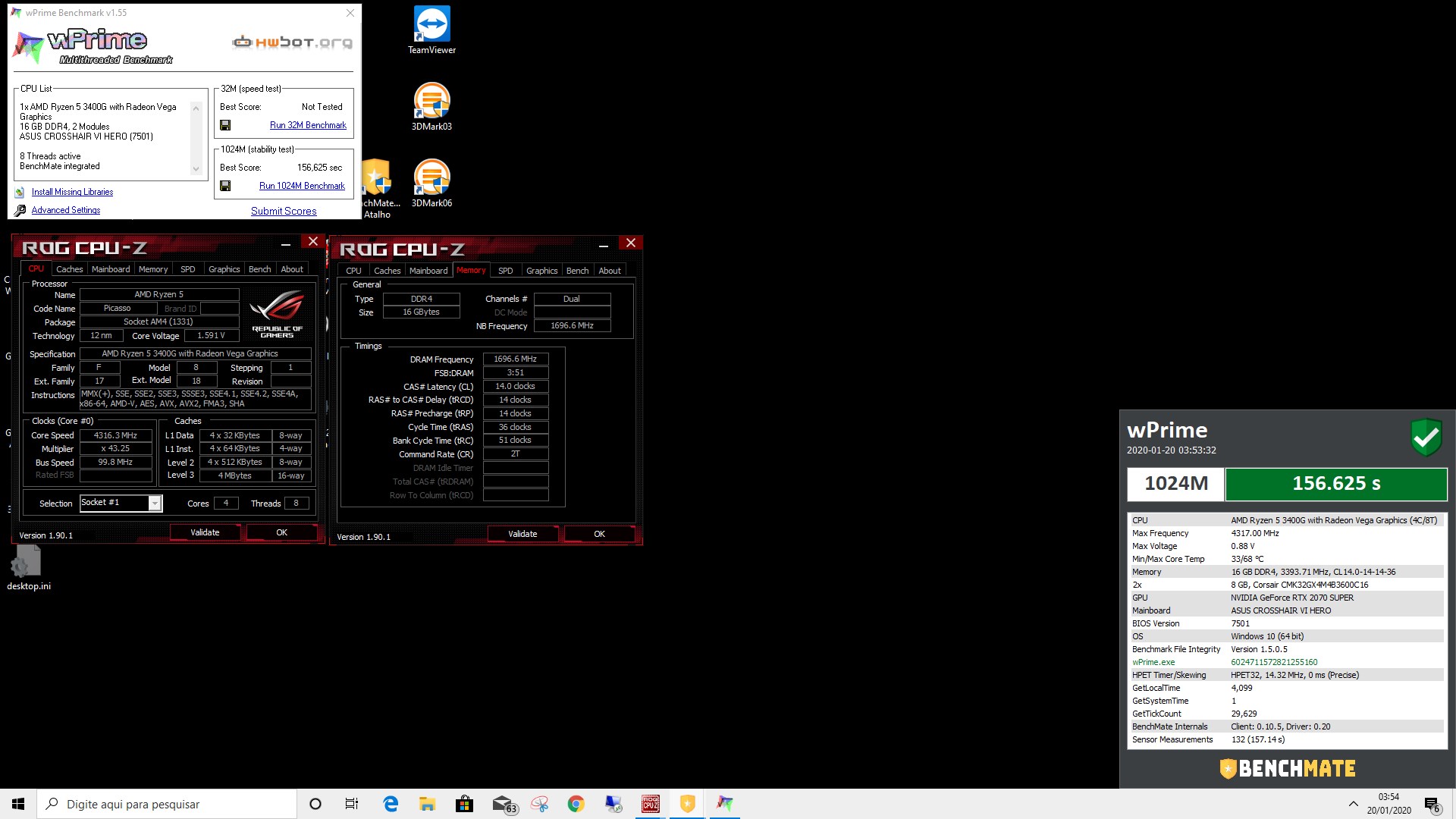Screen dimensions: 1456x819
Task: Click Advanced Settings link
Action: click(66, 210)
